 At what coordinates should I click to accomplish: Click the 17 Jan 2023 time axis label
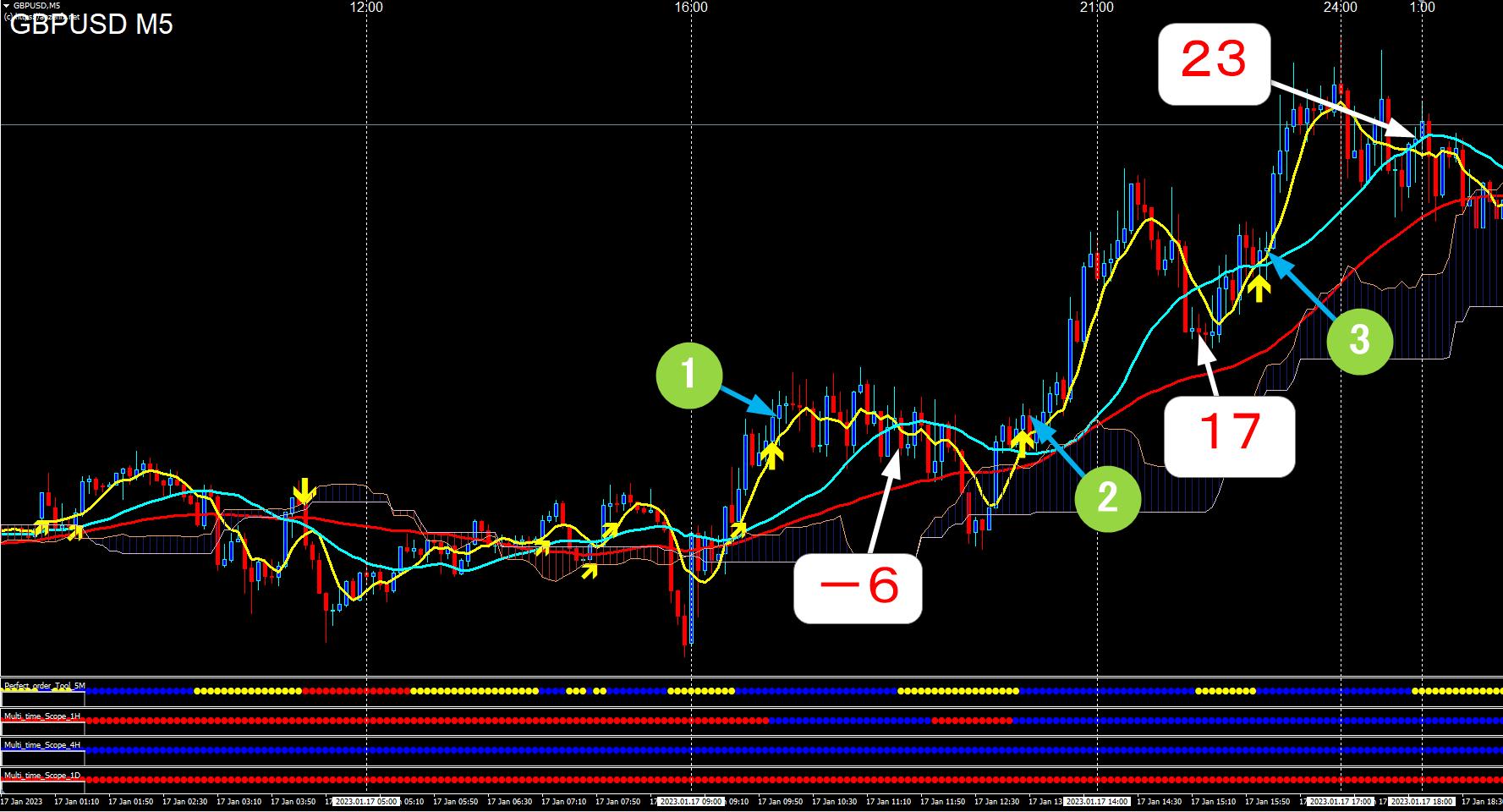[x=21, y=801]
